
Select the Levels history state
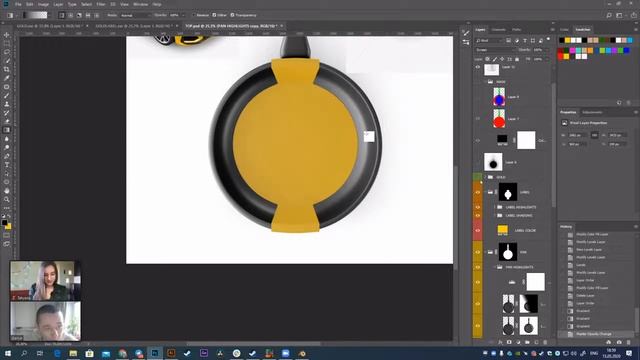581,265
